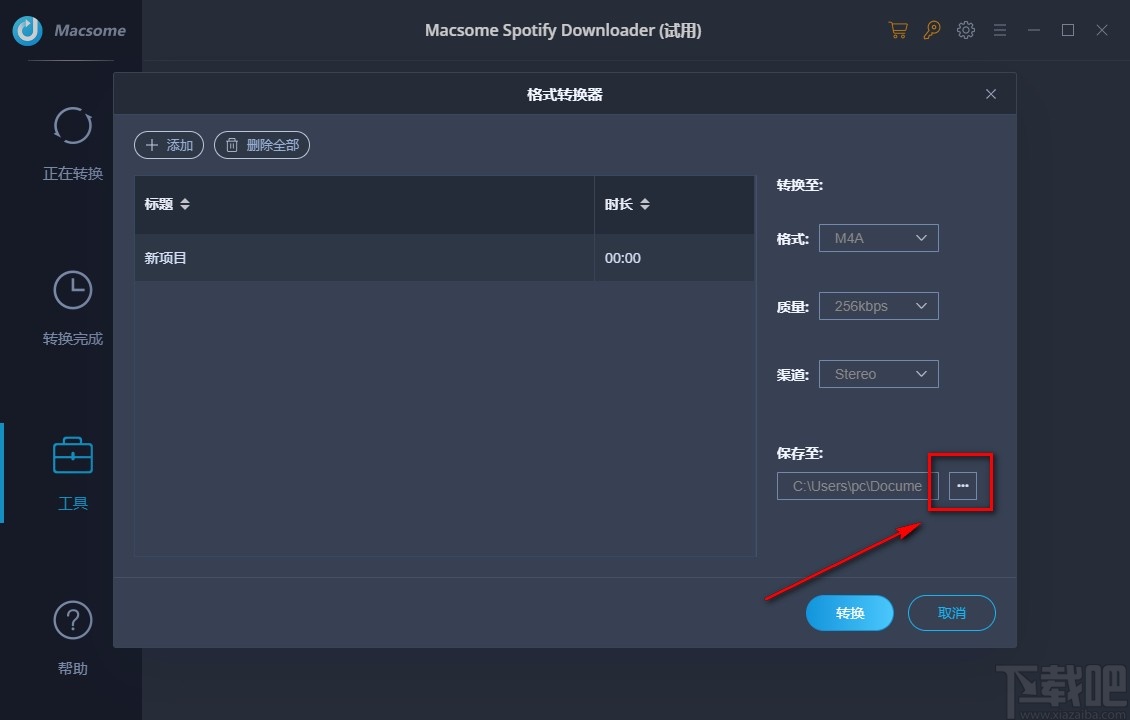Open the 格式 M4A dropdown
The width and height of the screenshot is (1130, 720).
(x=878, y=237)
